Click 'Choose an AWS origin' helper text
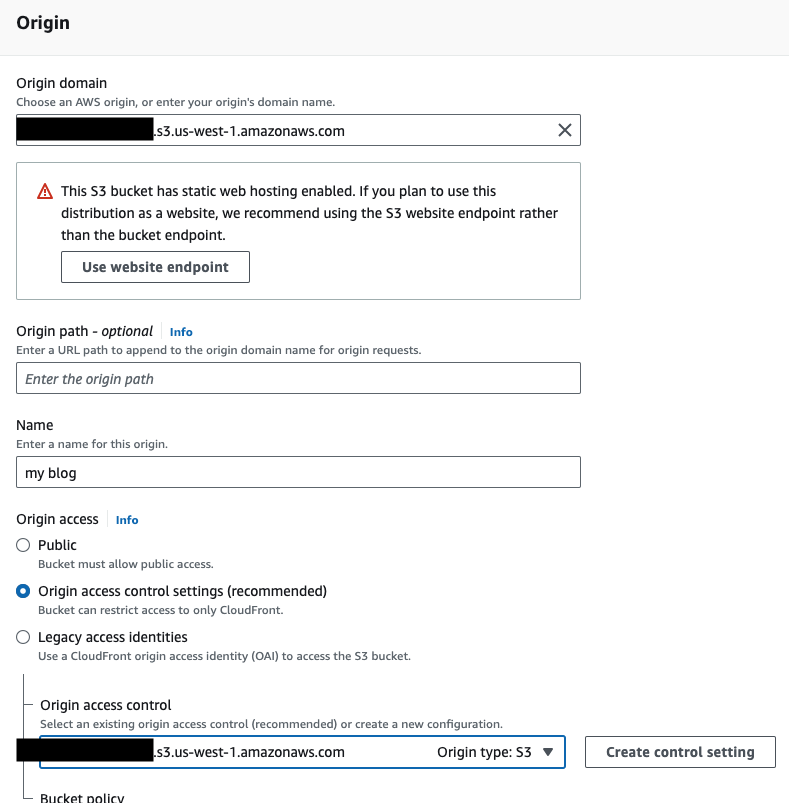The width and height of the screenshot is (789, 803). point(175,102)
